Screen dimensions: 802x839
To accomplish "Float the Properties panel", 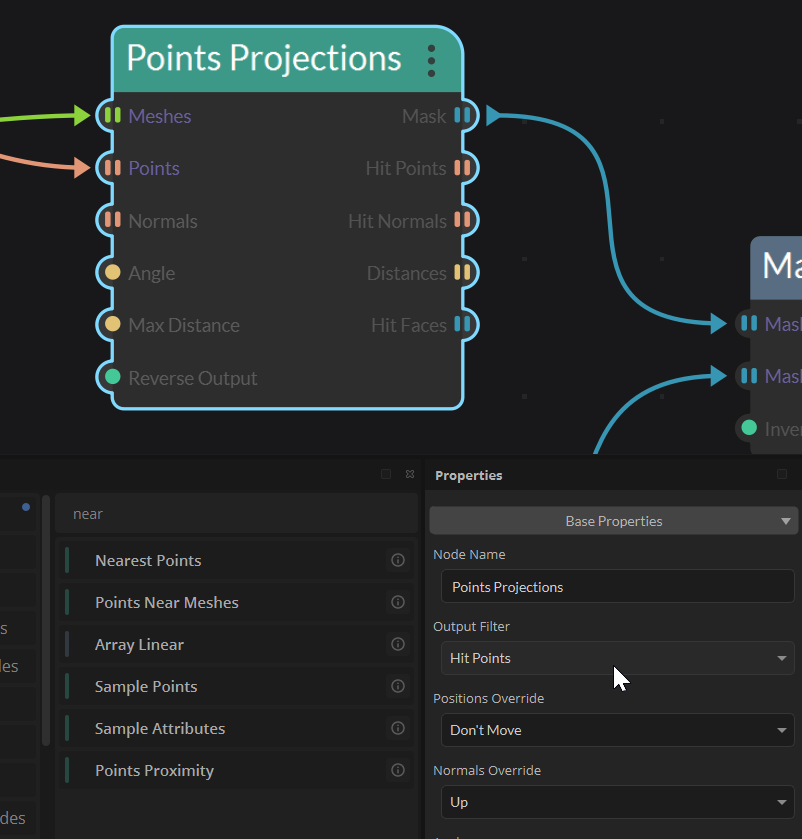I will tap(782, 474).
